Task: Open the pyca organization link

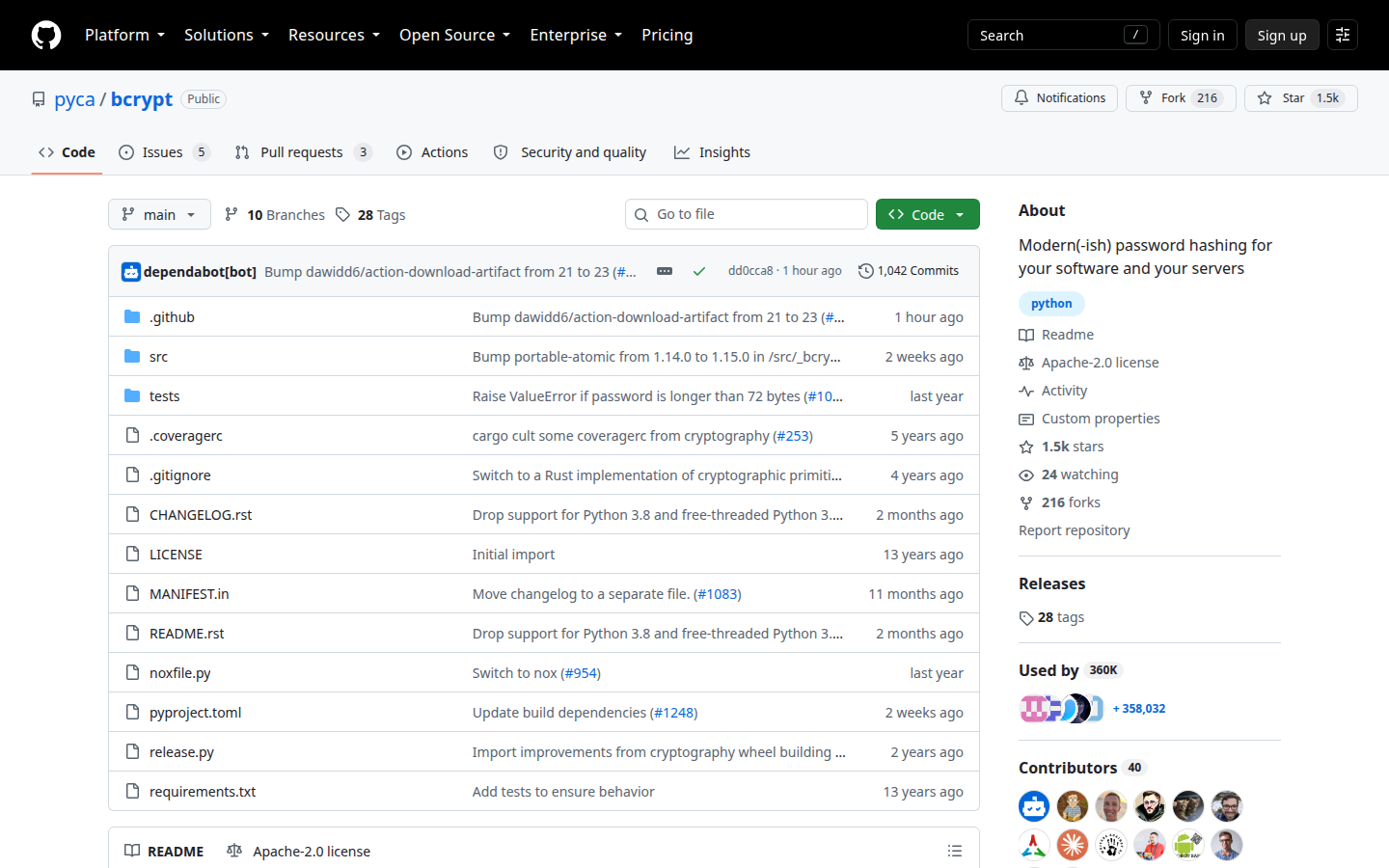Action: [x=74, y=99]
